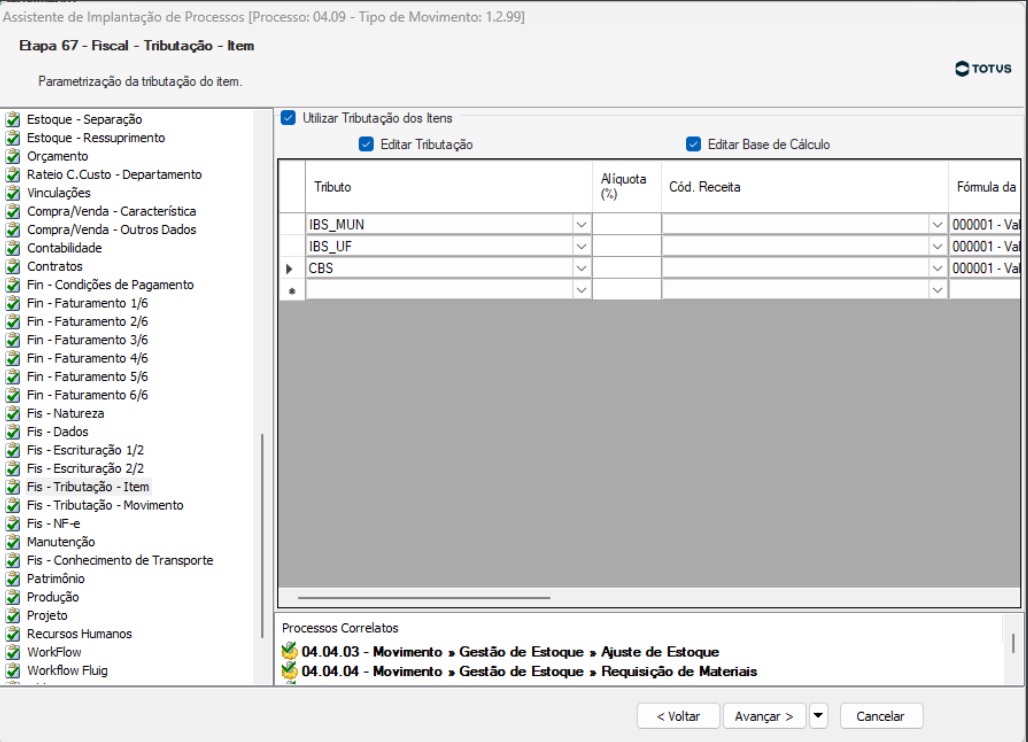Click the Tributo column header
The height and width of the screenshot is (742, 1028).
448,187
